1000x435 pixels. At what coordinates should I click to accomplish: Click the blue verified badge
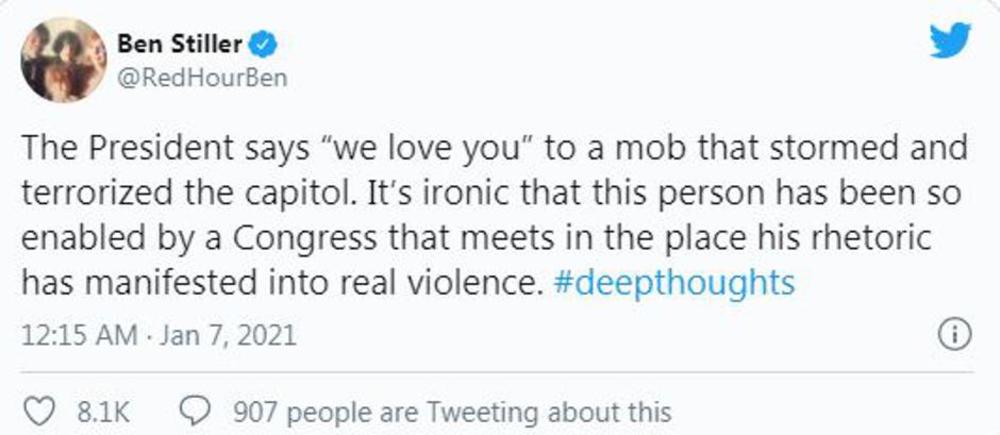point(262,44)
